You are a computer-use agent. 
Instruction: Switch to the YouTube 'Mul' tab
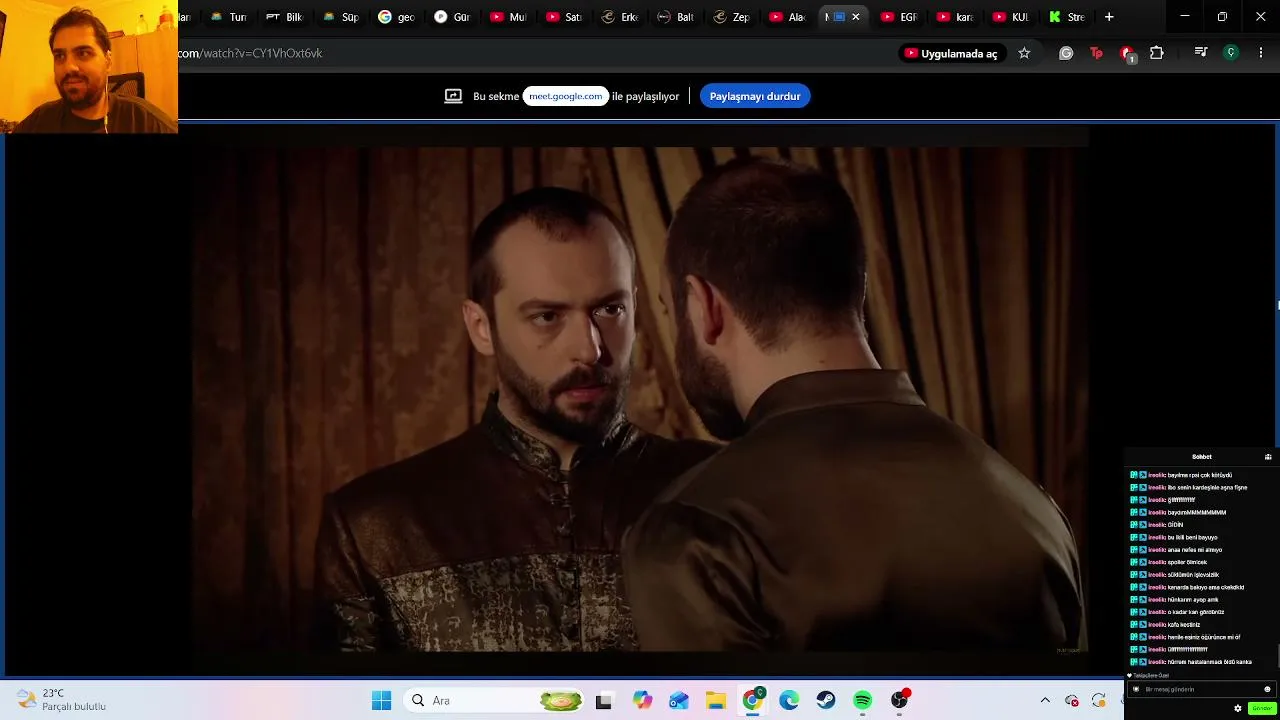pos(508,17)
